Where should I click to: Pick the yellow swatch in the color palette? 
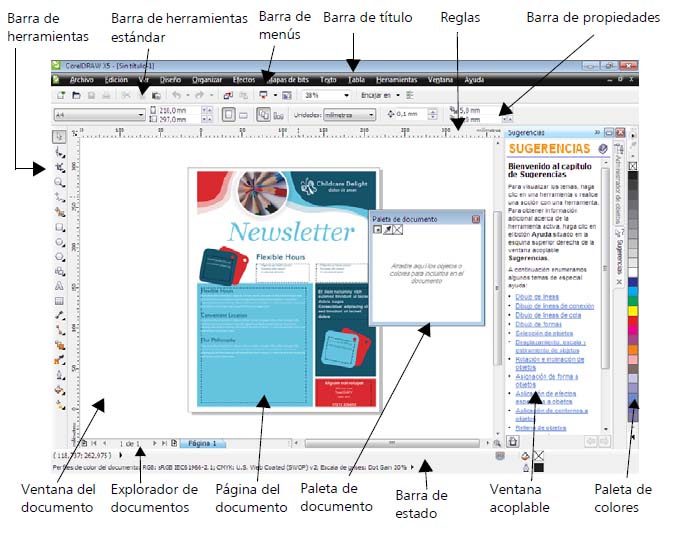(x=632, y=311)
